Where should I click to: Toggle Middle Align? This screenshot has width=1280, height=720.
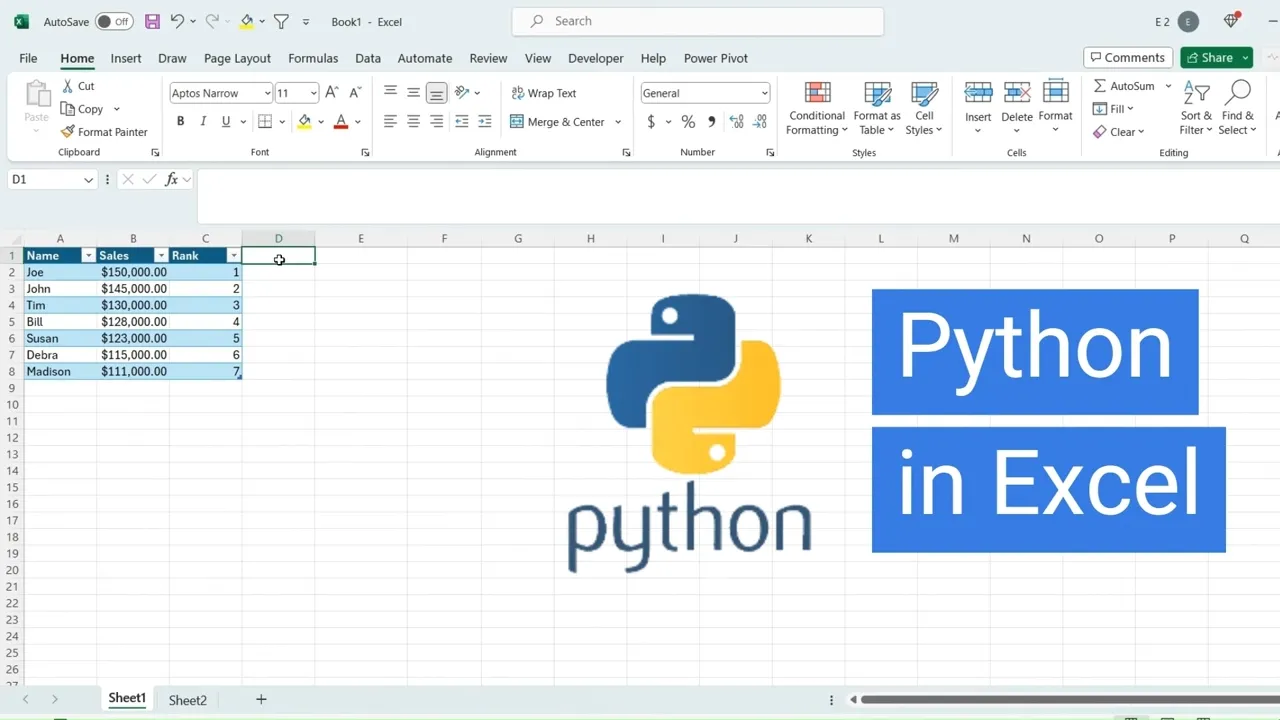[413, 93]
